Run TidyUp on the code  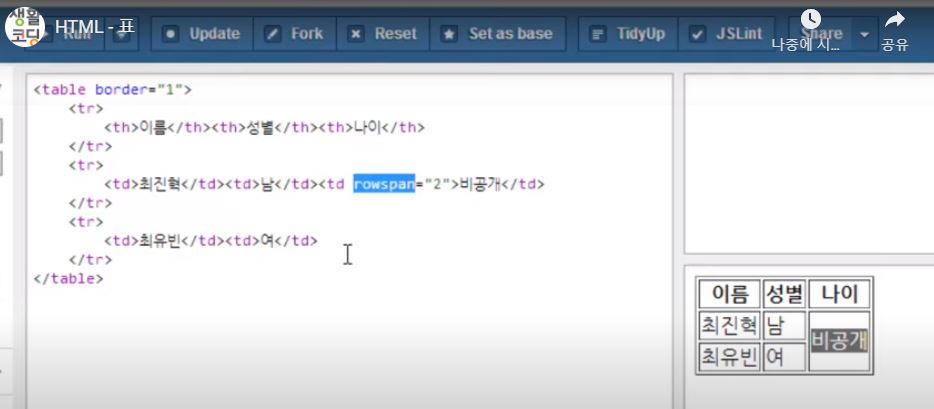click(x=628, y=34)
